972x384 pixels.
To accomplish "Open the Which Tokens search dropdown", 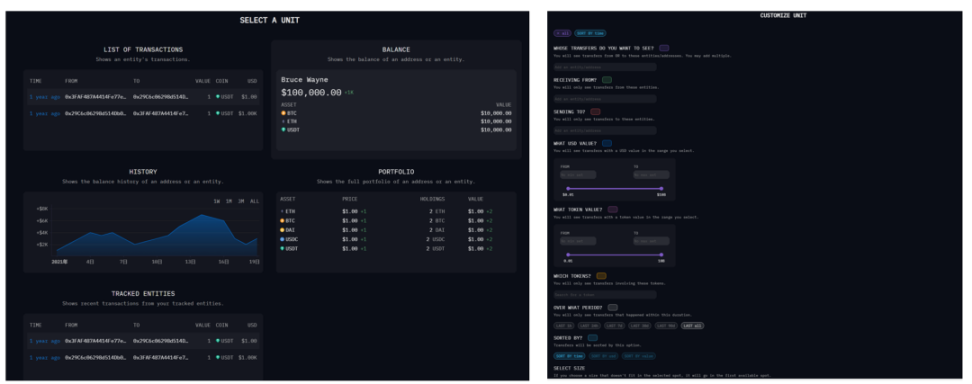I will [x=605, y=295].
